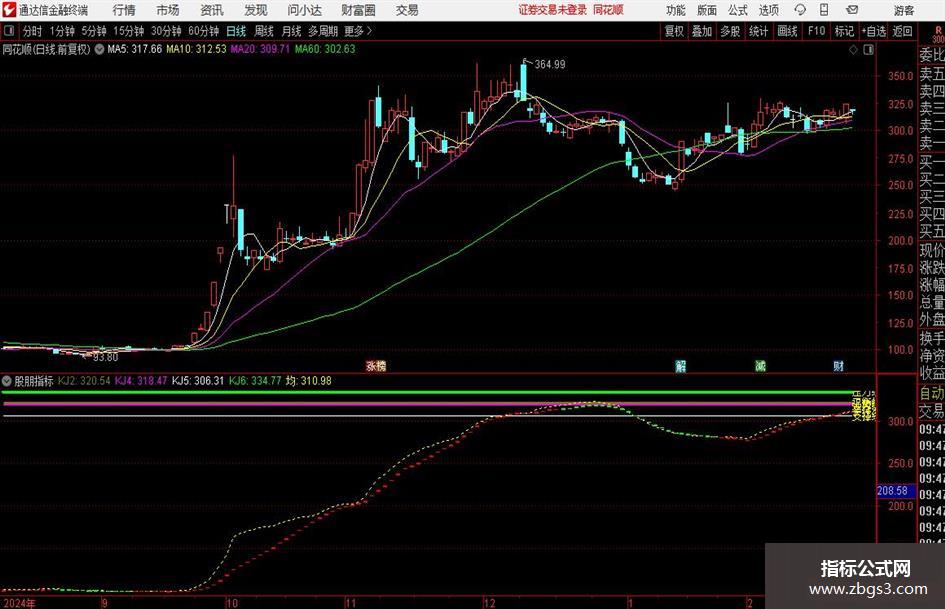Screen dimensions: 945x609
Task: Click the 减 event marker
Action: click(761, 365)
